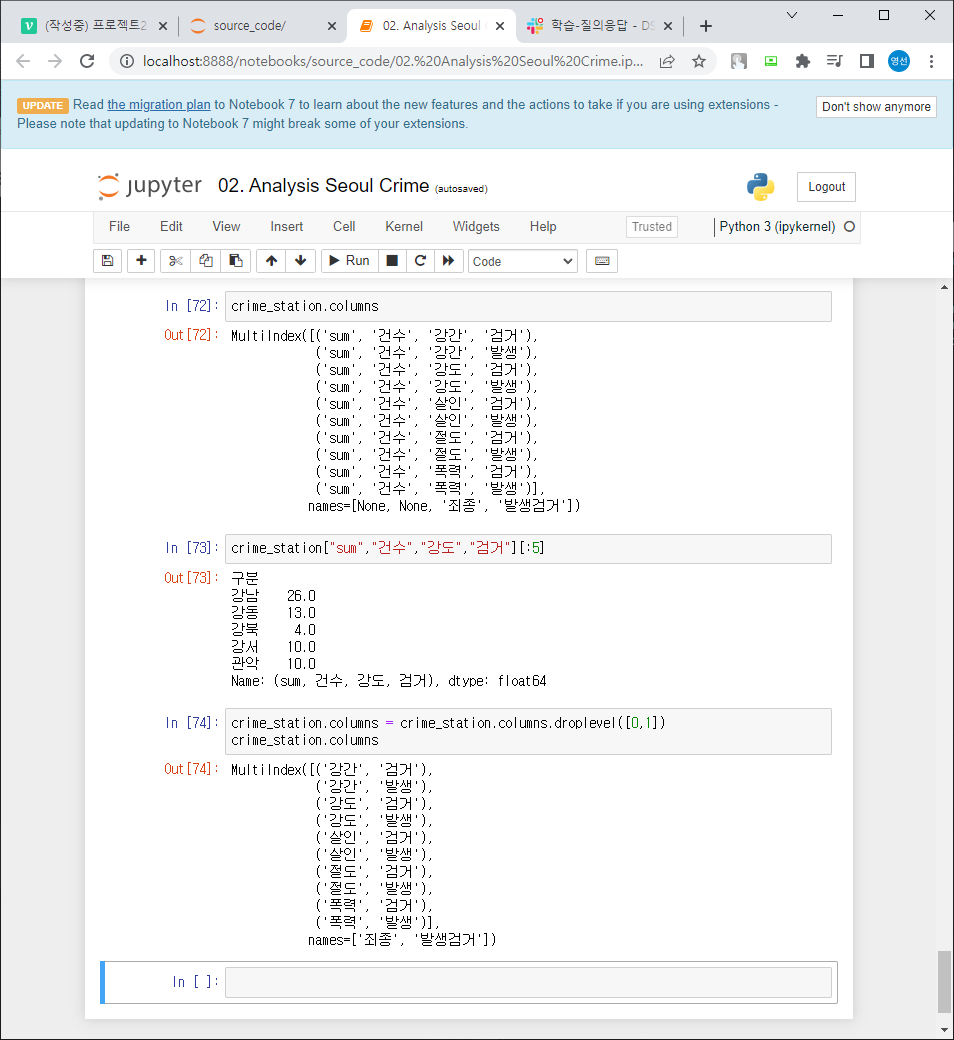The height and width of the screenshot is (1040, 954).
Task: Open the View menu
Action: pos(226,227)
